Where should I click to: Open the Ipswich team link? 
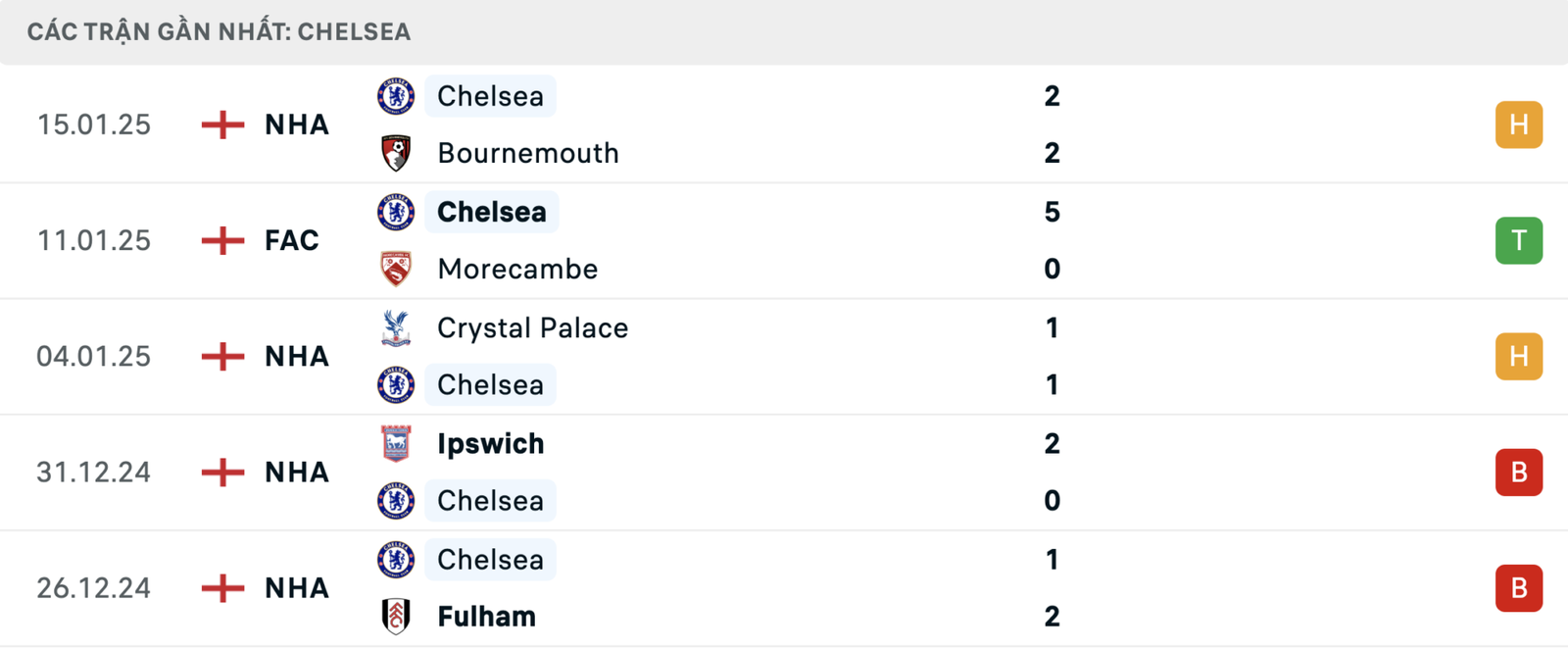pyautogui.click(x=490, y=443)
